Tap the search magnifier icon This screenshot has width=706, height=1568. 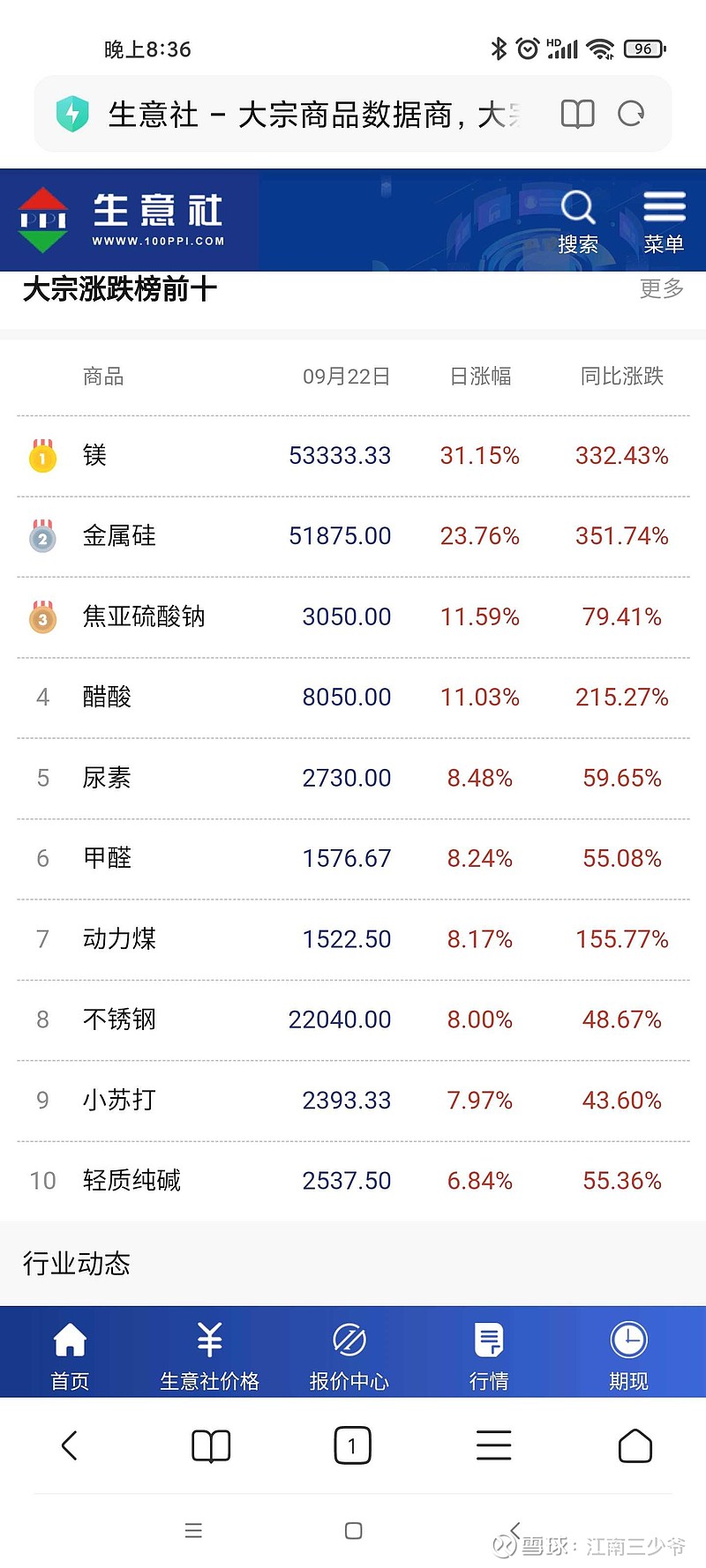[578, 208]
